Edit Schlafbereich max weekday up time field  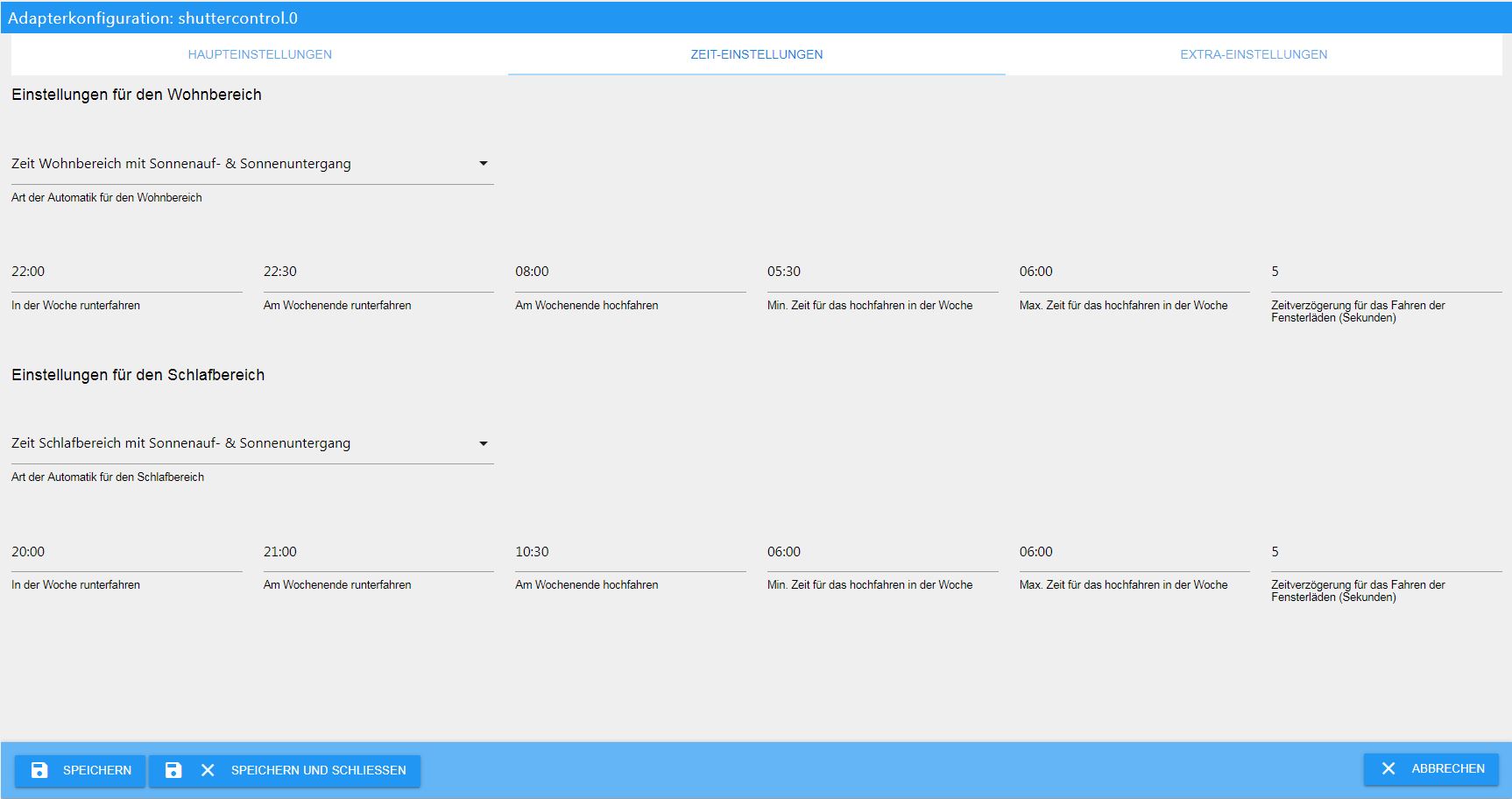[x=1134, y=553]
